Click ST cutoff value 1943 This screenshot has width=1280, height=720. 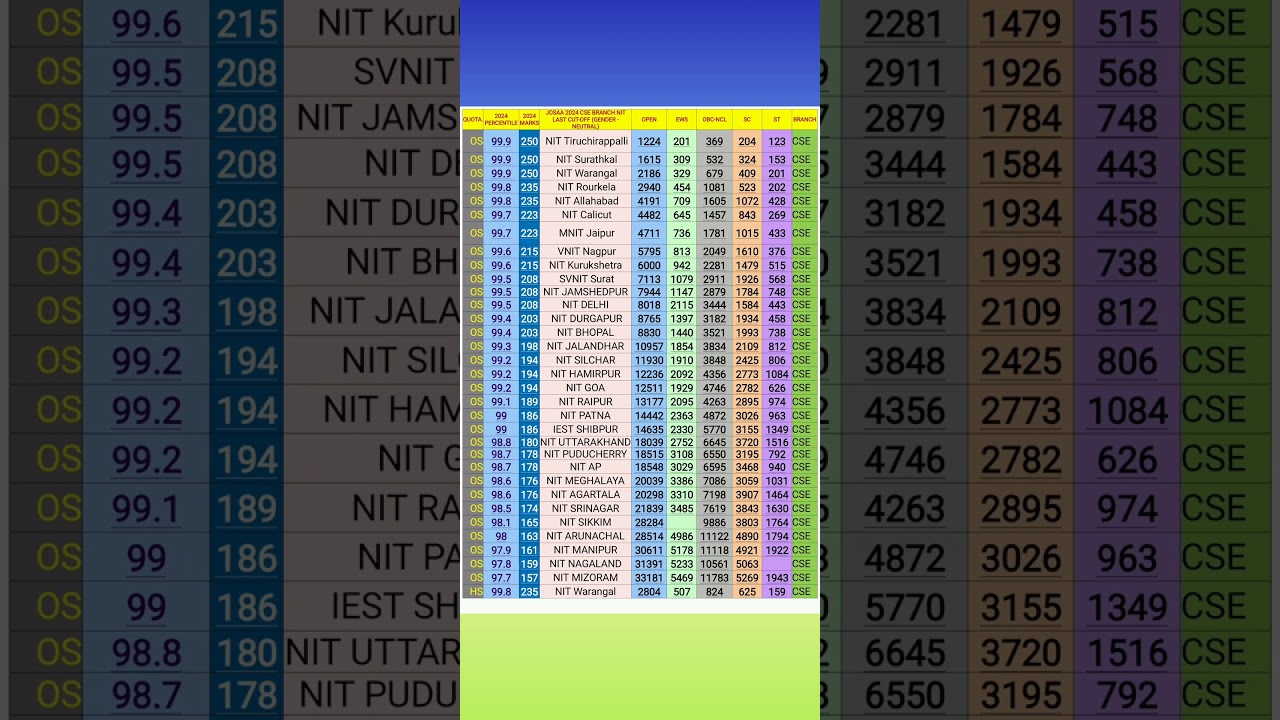tap(777, 578)
